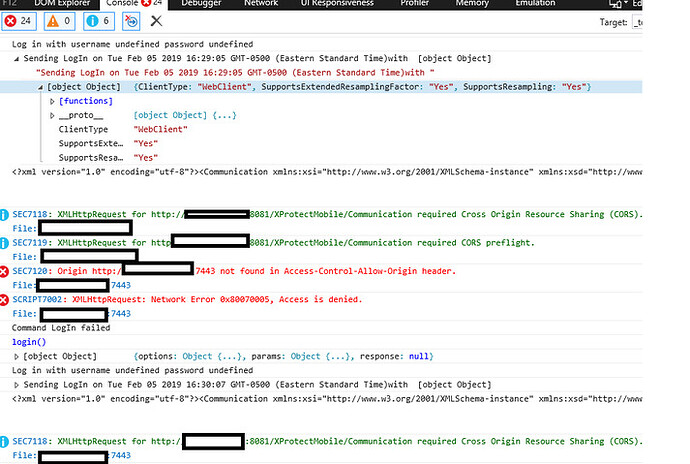Clear the console with the X icon

click(x=156, y=20)
